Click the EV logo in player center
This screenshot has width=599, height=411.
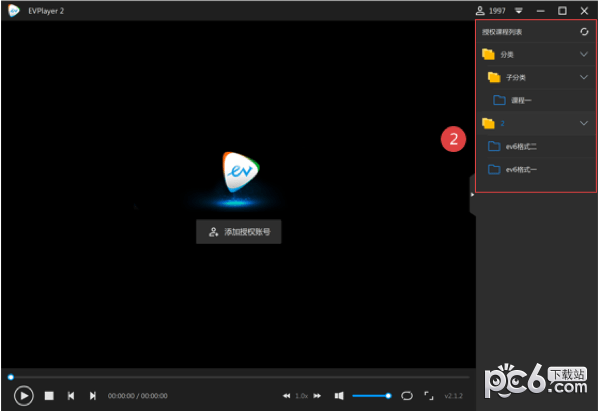pos(241,172)
